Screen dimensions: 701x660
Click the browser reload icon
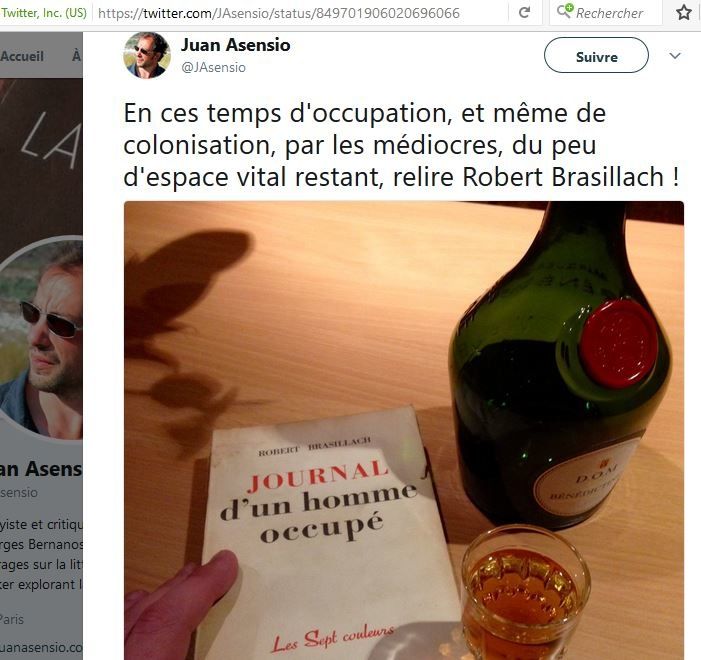[524, 13]
